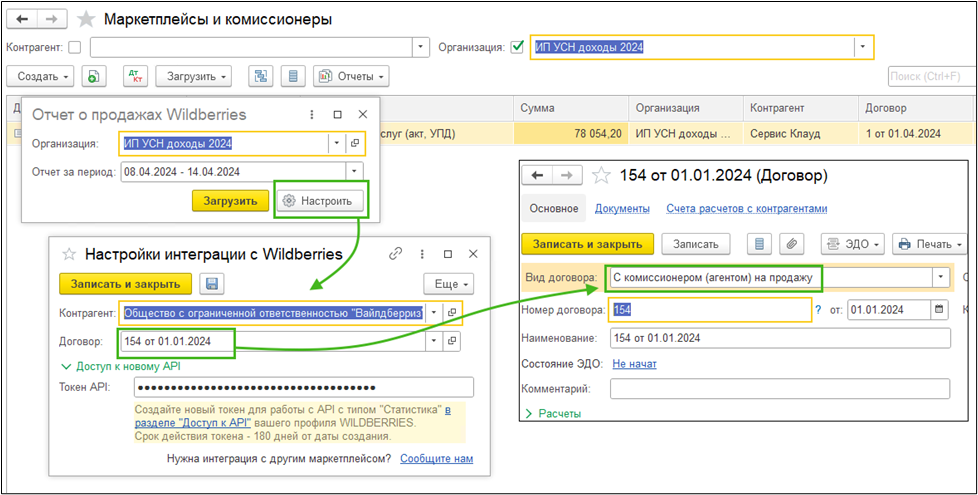
Task: Copy the link to the integration settings window
Action: point(395,254)
